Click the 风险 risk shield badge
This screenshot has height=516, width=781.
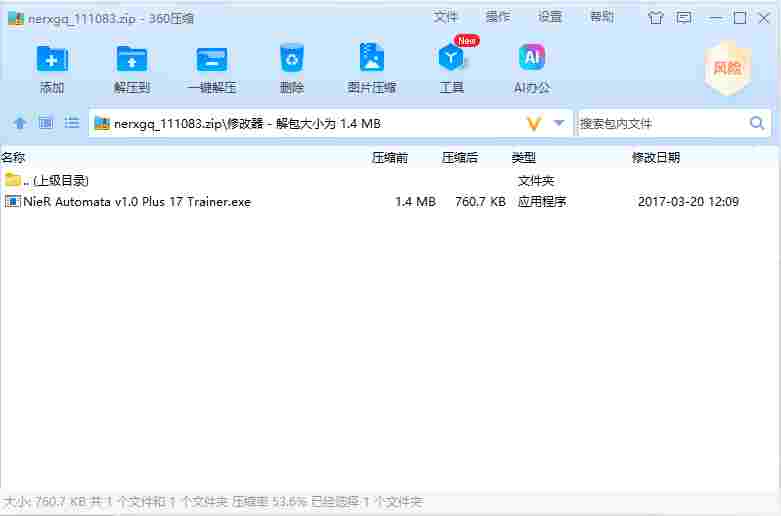pyautogui.click(x=727, y=68)
